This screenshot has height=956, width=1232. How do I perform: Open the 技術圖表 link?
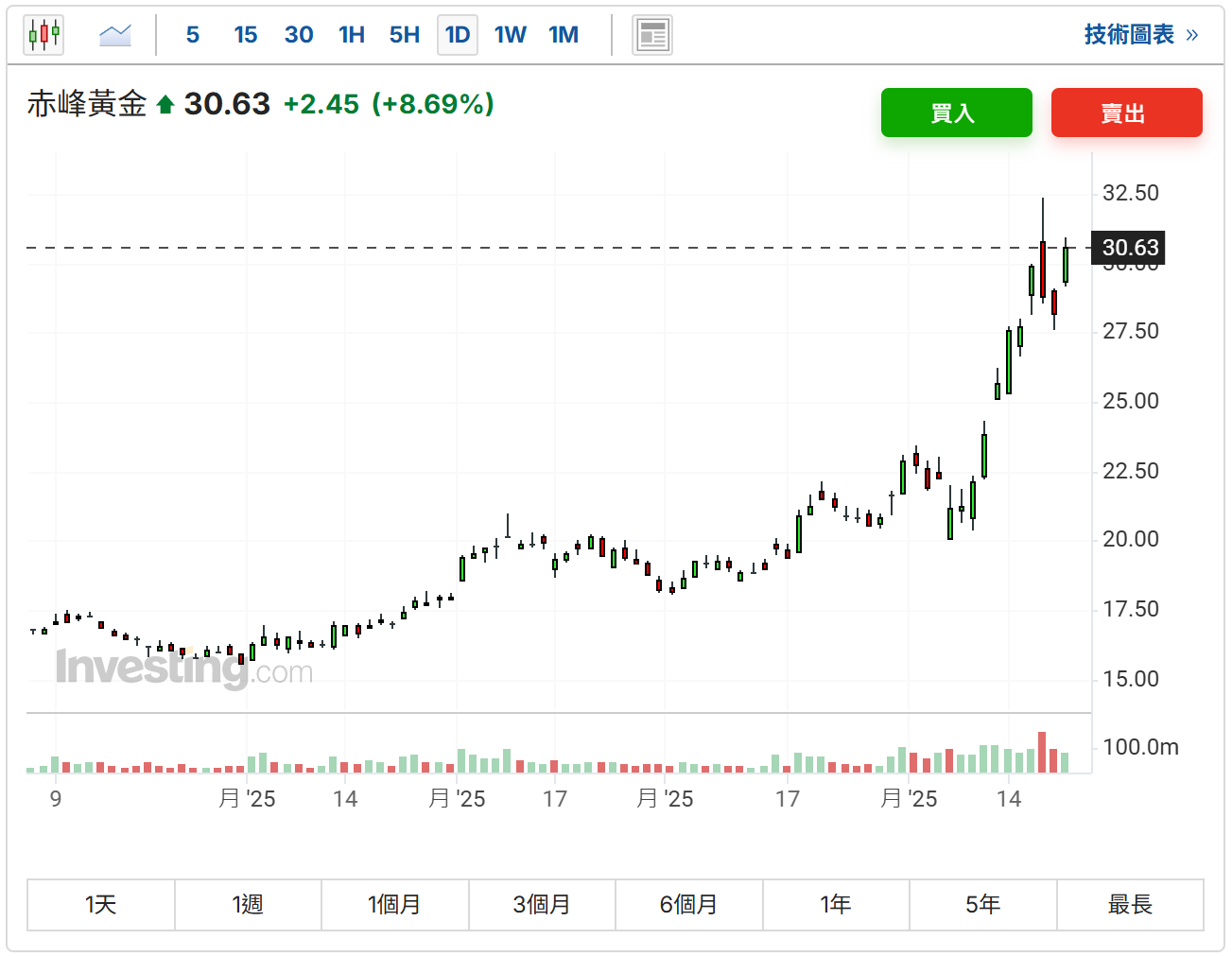(x=1141, y=35)
